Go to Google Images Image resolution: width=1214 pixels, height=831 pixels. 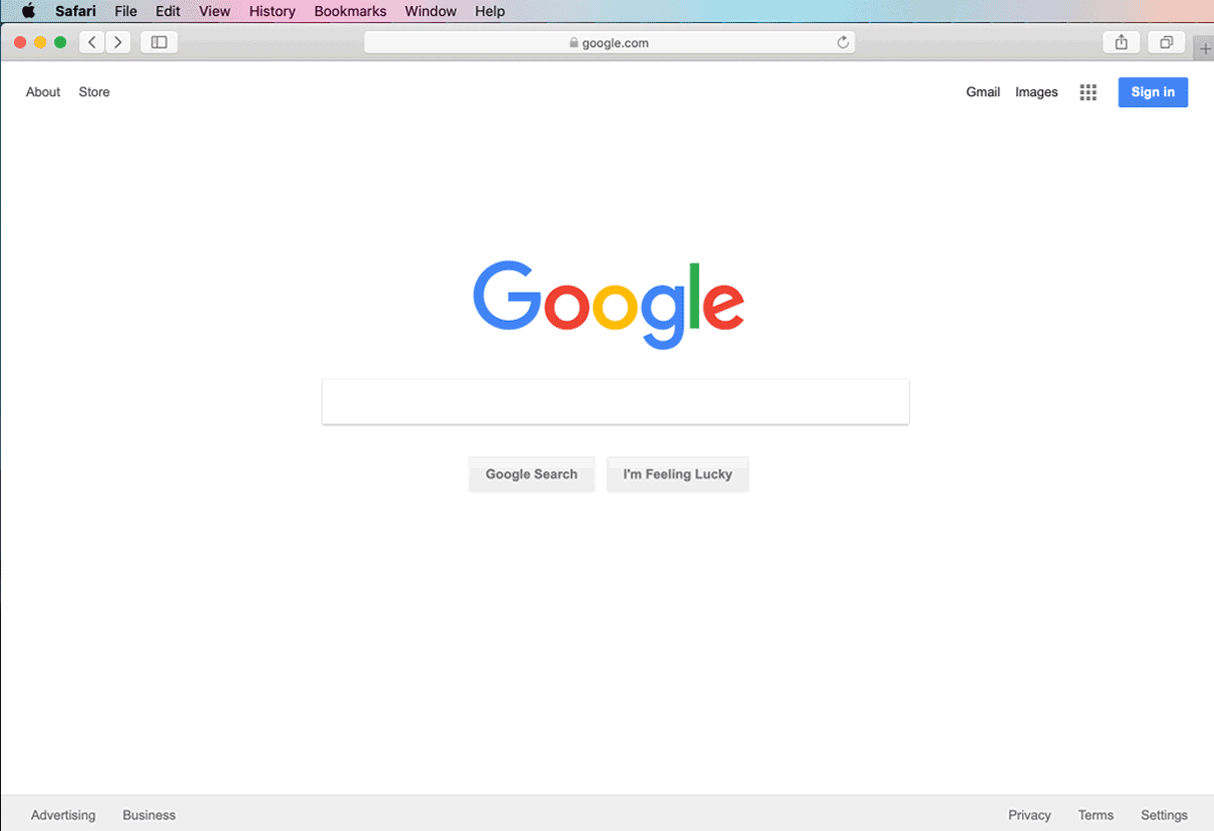1036,92
